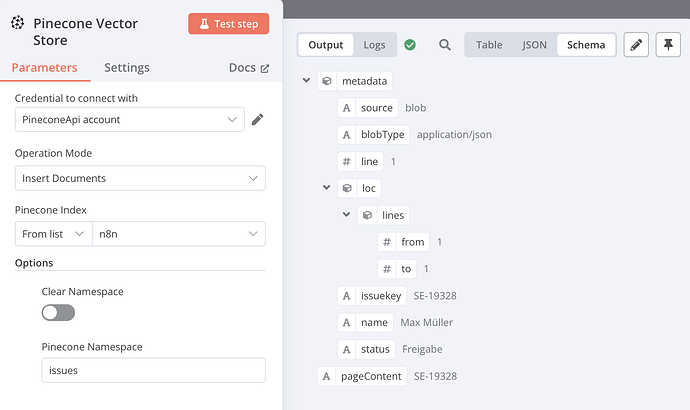
Task: Open the From list mode dropdown
Action: (x=53, y=234)
